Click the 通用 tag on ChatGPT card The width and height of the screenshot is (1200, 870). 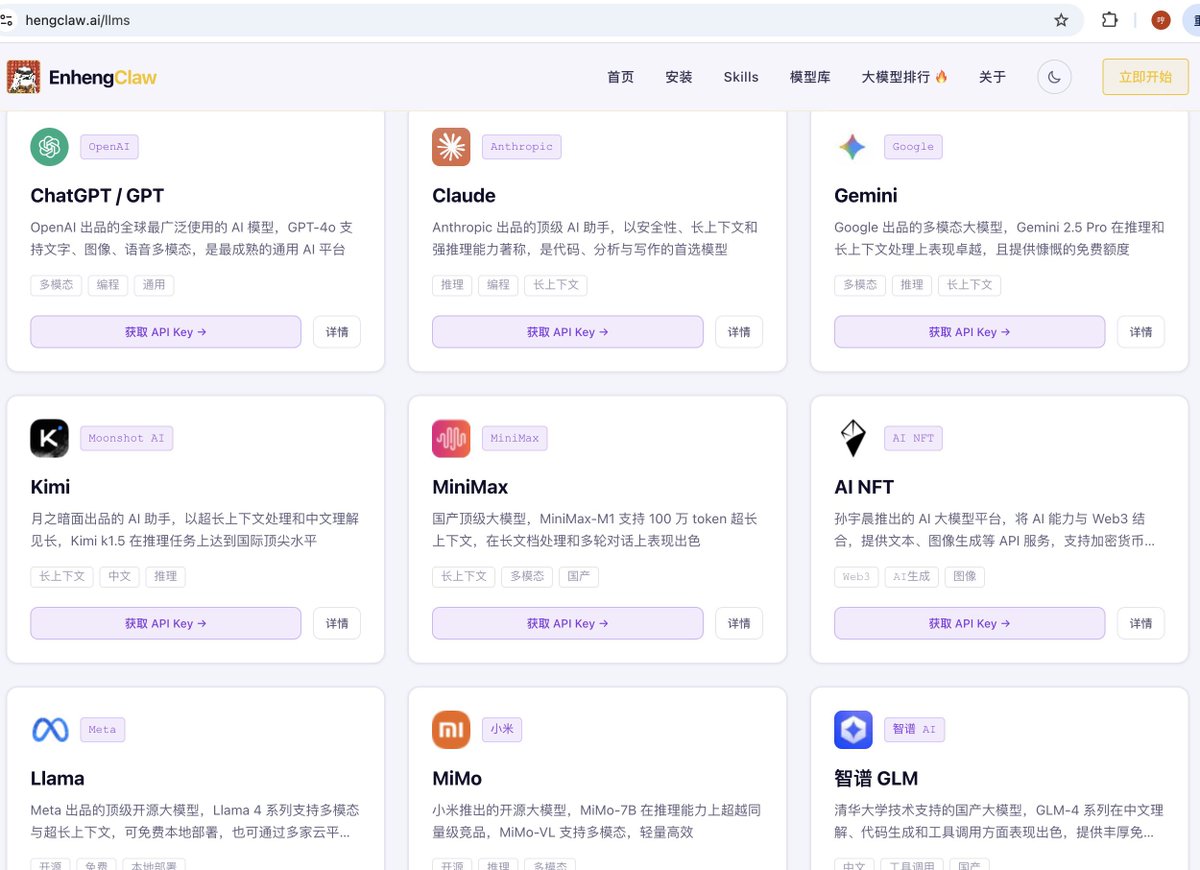154,285
